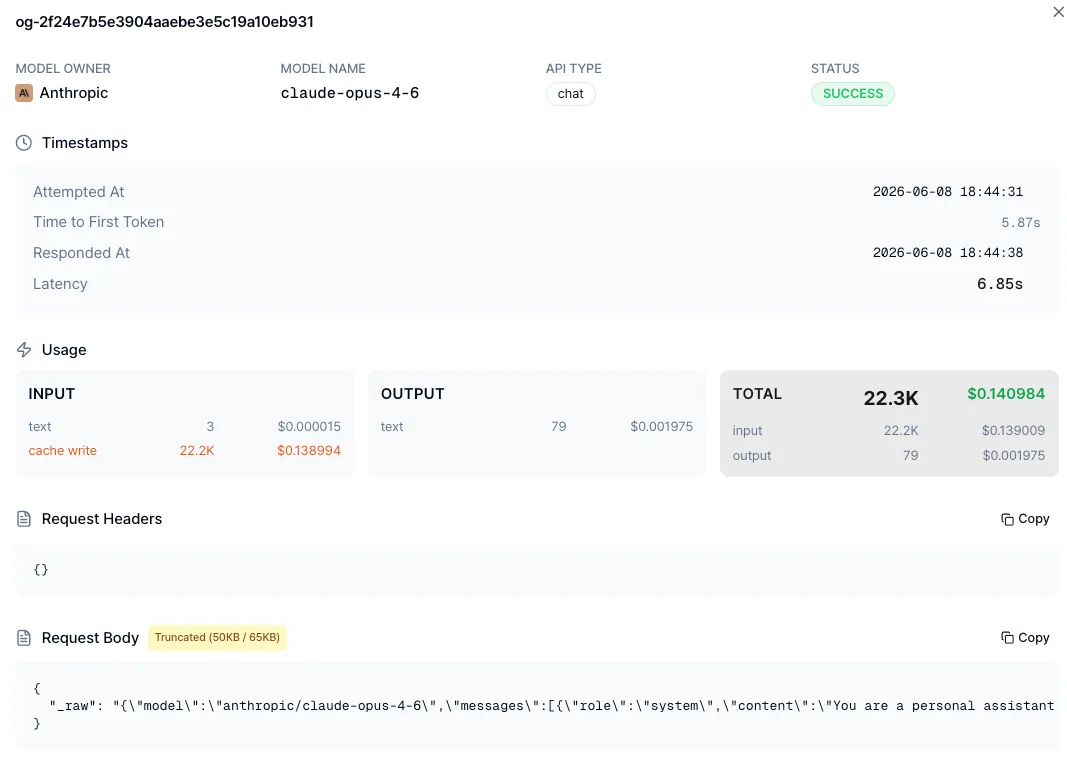Select the claude-opus-4-6 model name
The width and height of the screenshot is (1067, 760).
point(350,93)
